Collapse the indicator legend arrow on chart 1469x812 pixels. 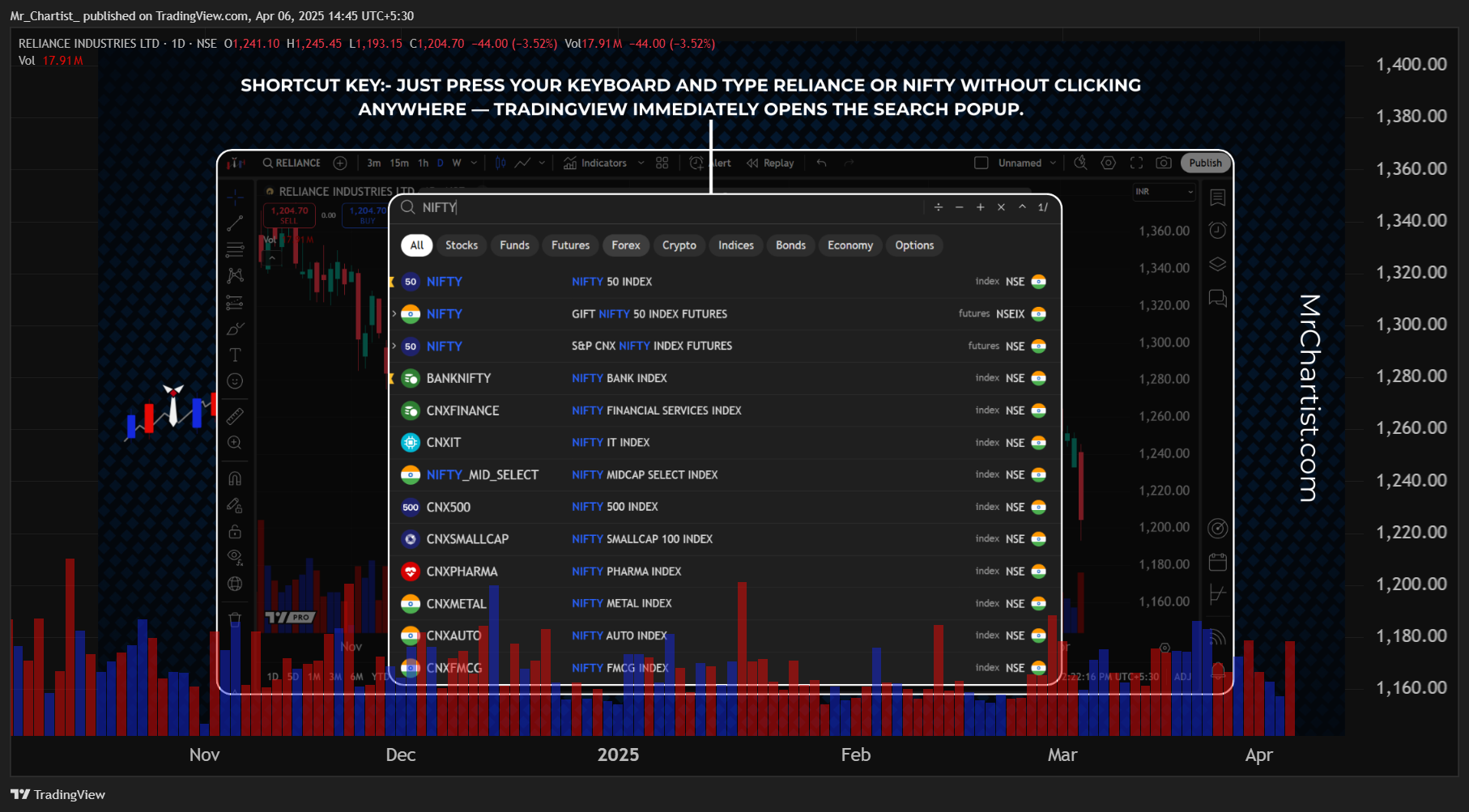(x=272, y=258)
